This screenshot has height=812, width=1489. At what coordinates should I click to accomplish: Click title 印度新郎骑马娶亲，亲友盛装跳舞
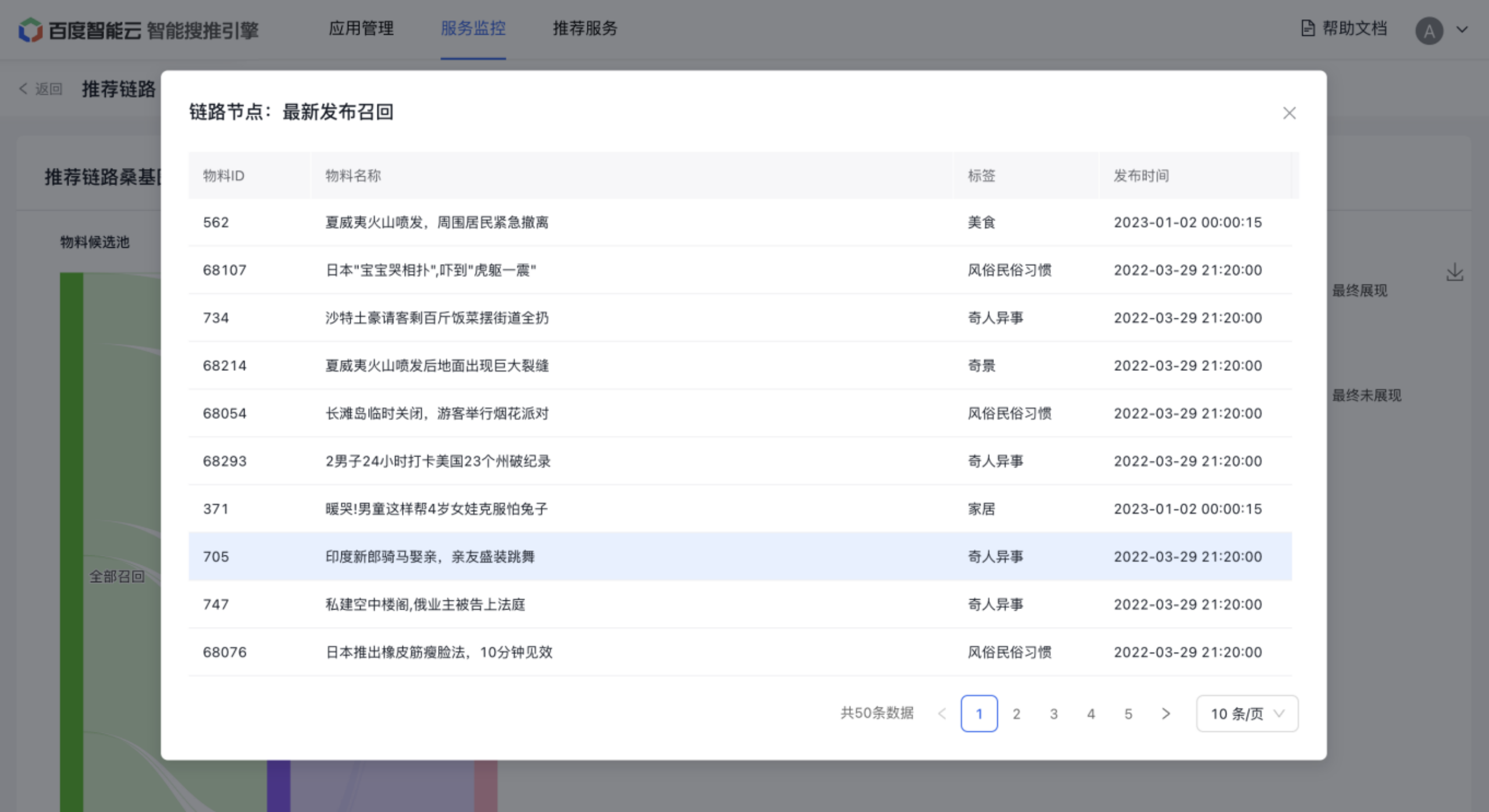pyautogui.click(x=430, y=557)
